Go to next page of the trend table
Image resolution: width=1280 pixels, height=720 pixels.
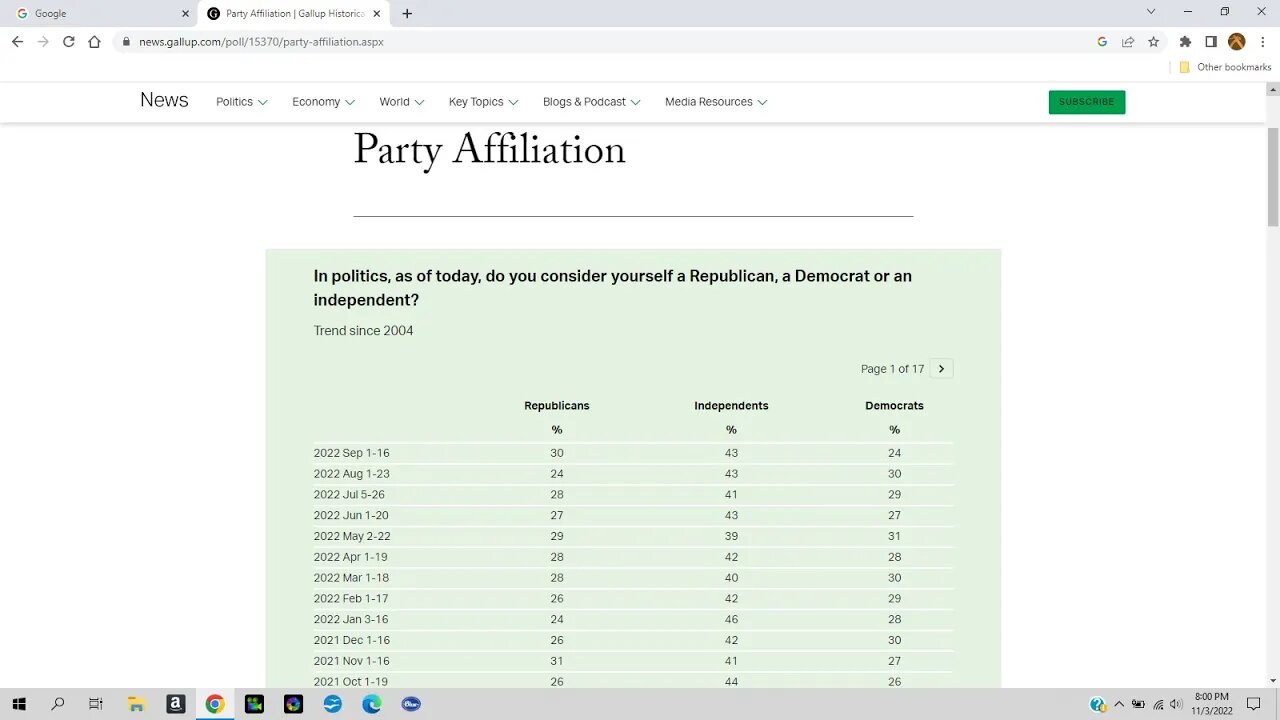[x=941, y=369]
